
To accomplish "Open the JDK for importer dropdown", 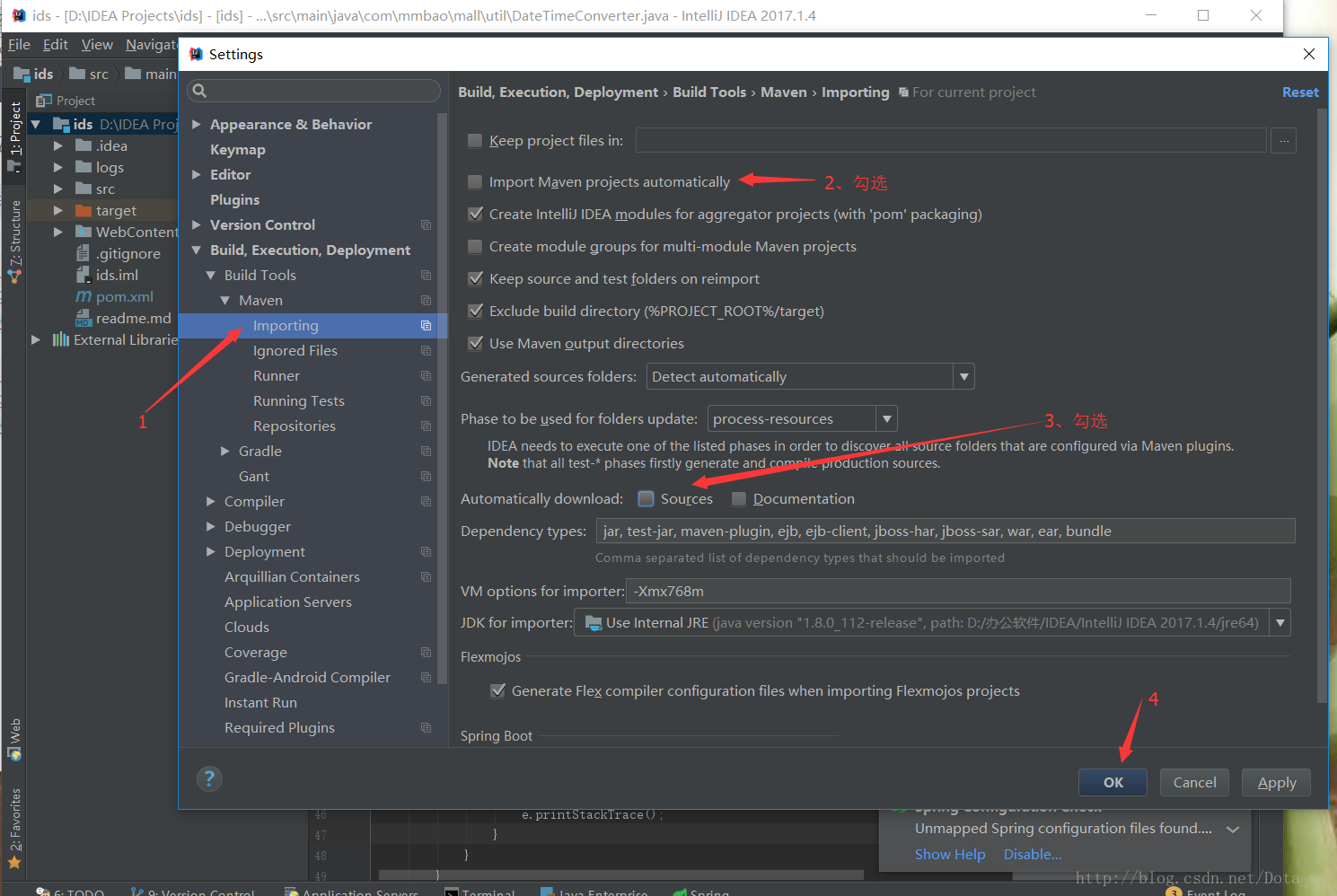I will click(1280, 622).
